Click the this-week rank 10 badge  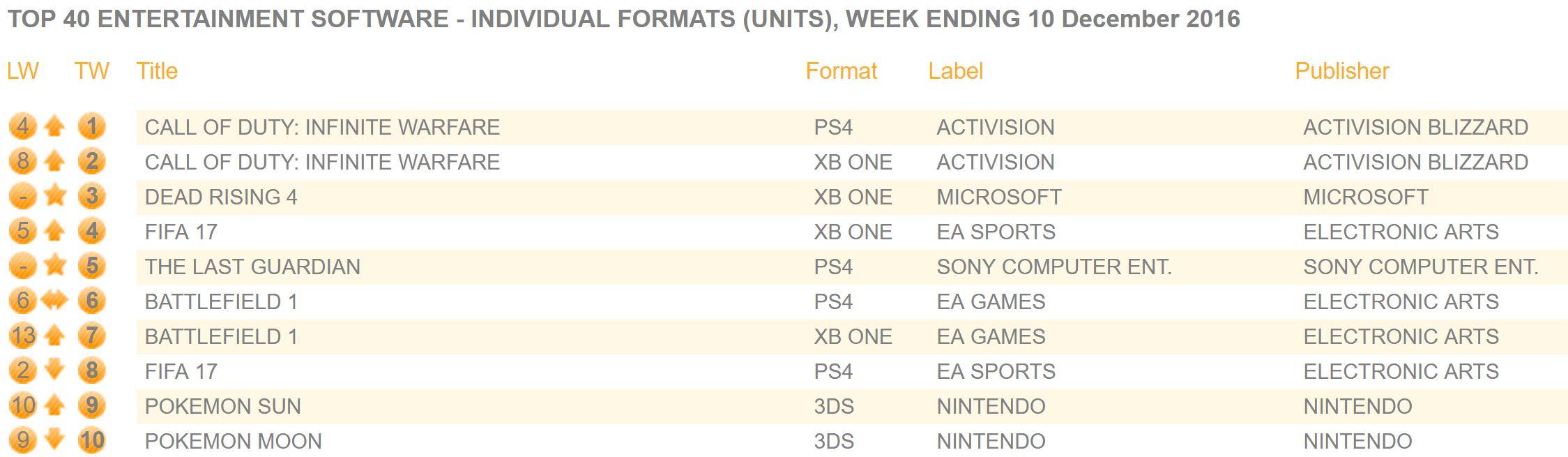coord(92,440)
